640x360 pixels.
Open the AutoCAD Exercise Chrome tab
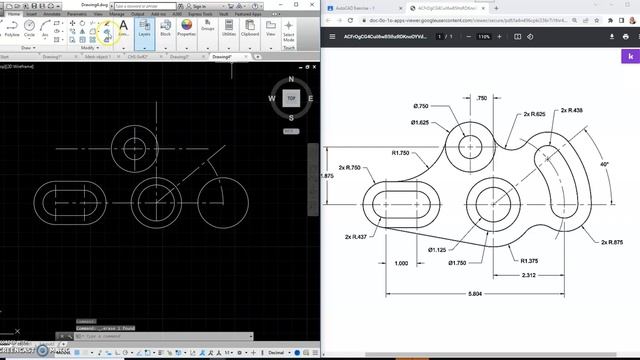(364, 8)
